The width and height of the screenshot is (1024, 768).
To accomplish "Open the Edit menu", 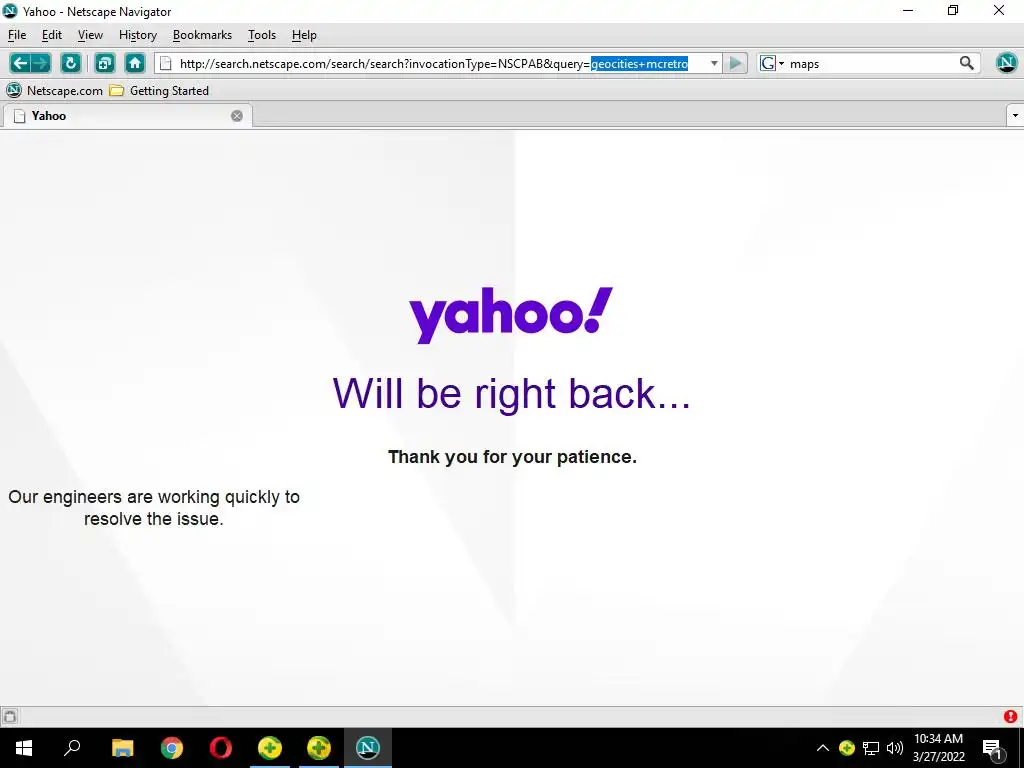I will tap(52, 35).
